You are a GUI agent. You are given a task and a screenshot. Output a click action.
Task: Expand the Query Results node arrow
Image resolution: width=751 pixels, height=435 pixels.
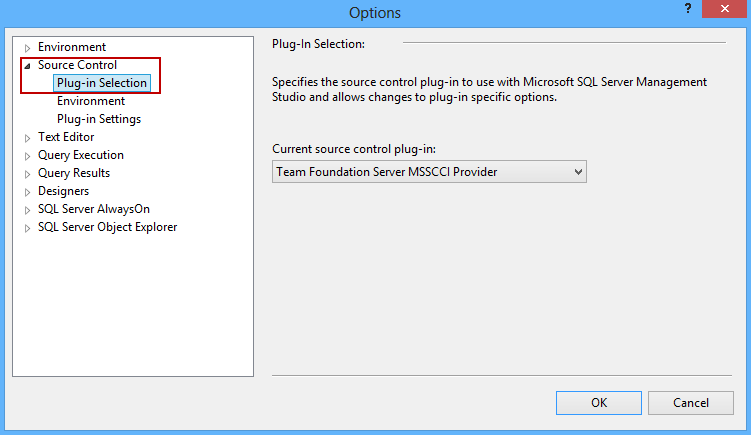pos(27,174)
